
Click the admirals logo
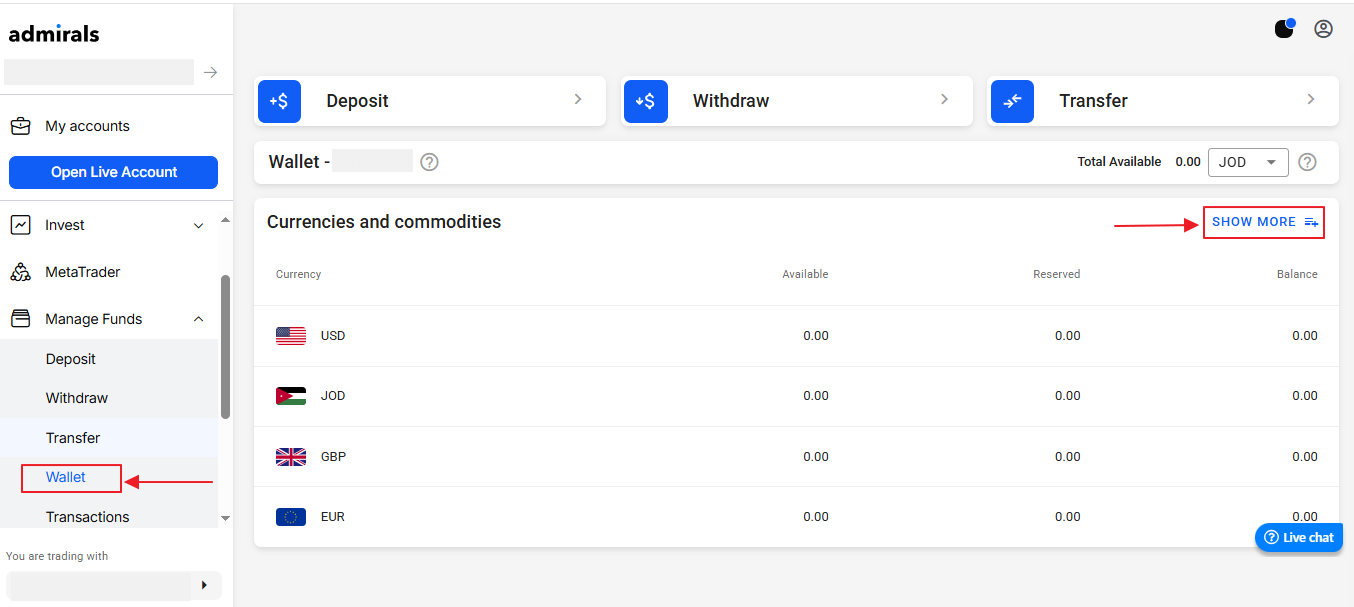[54, 34]
